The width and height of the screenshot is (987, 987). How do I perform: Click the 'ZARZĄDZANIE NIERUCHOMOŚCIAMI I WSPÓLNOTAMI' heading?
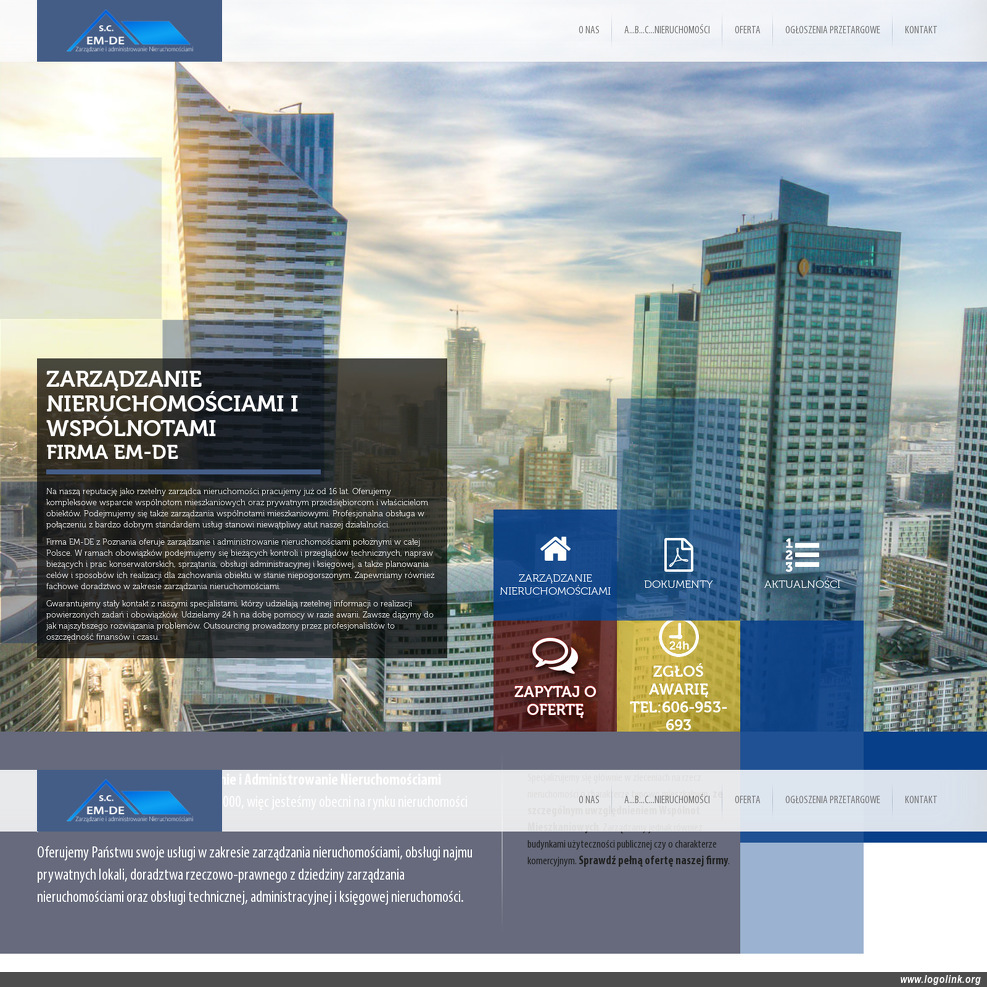[x=172, y=403]
